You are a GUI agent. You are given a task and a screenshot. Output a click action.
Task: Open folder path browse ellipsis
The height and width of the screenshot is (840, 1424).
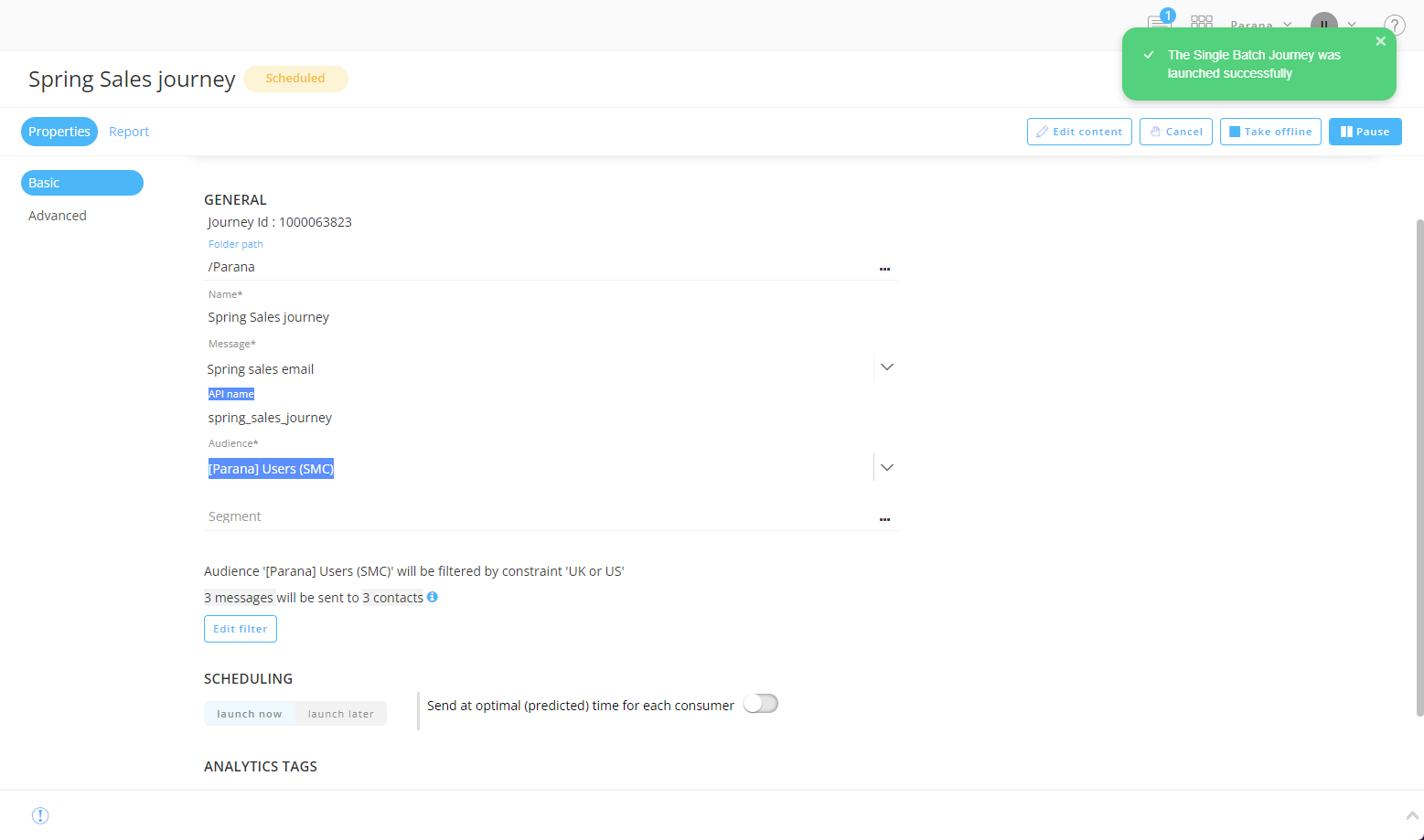[884, 269]
